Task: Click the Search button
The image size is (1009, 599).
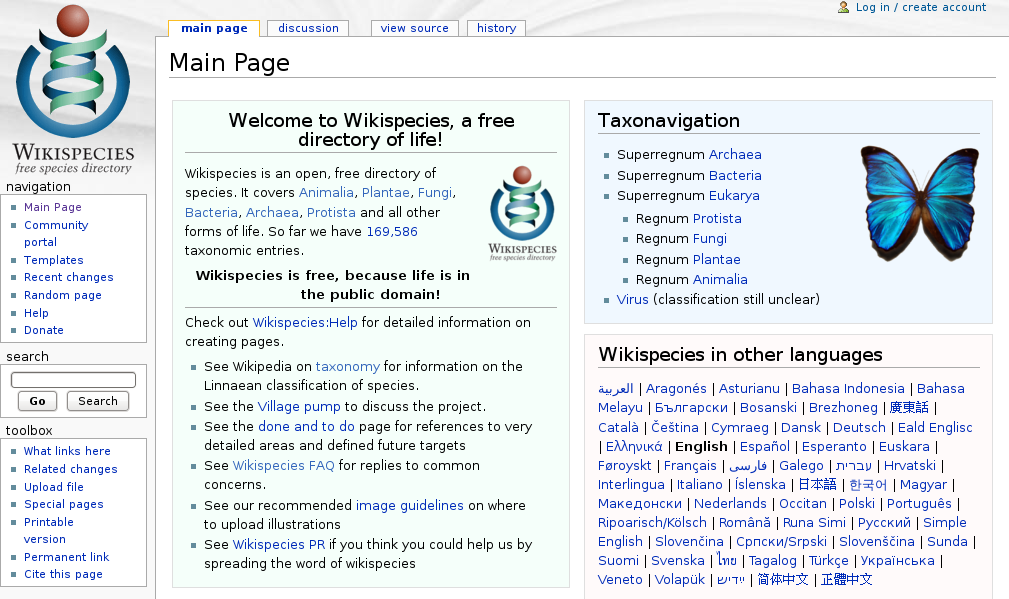Action: pyautogui.click(x=98, y=401)
